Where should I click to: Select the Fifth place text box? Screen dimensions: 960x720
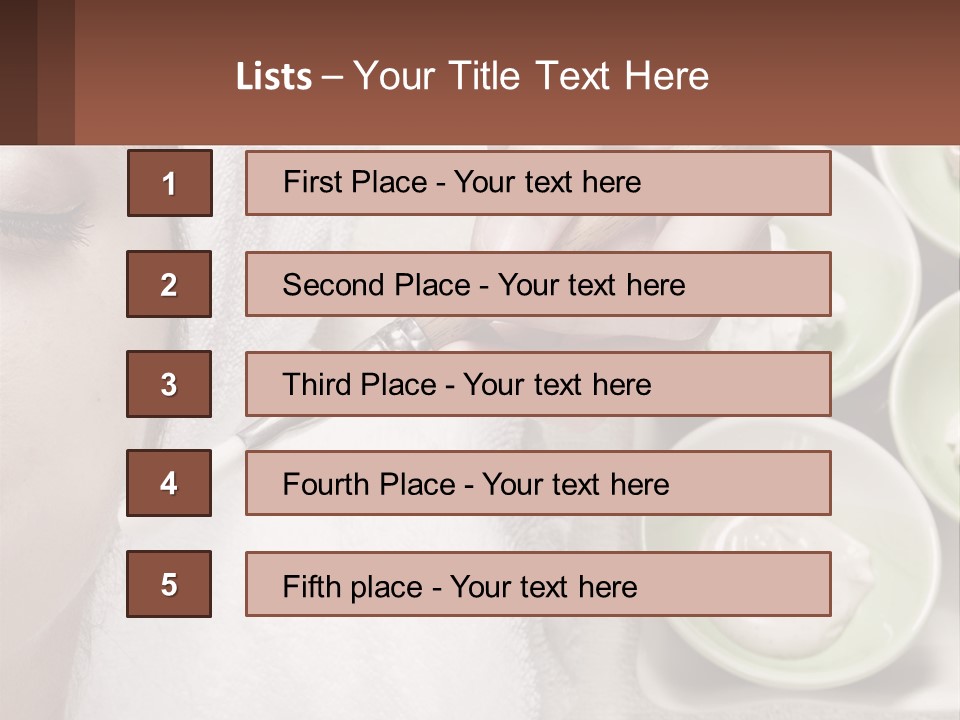click(x=538, y=585)
